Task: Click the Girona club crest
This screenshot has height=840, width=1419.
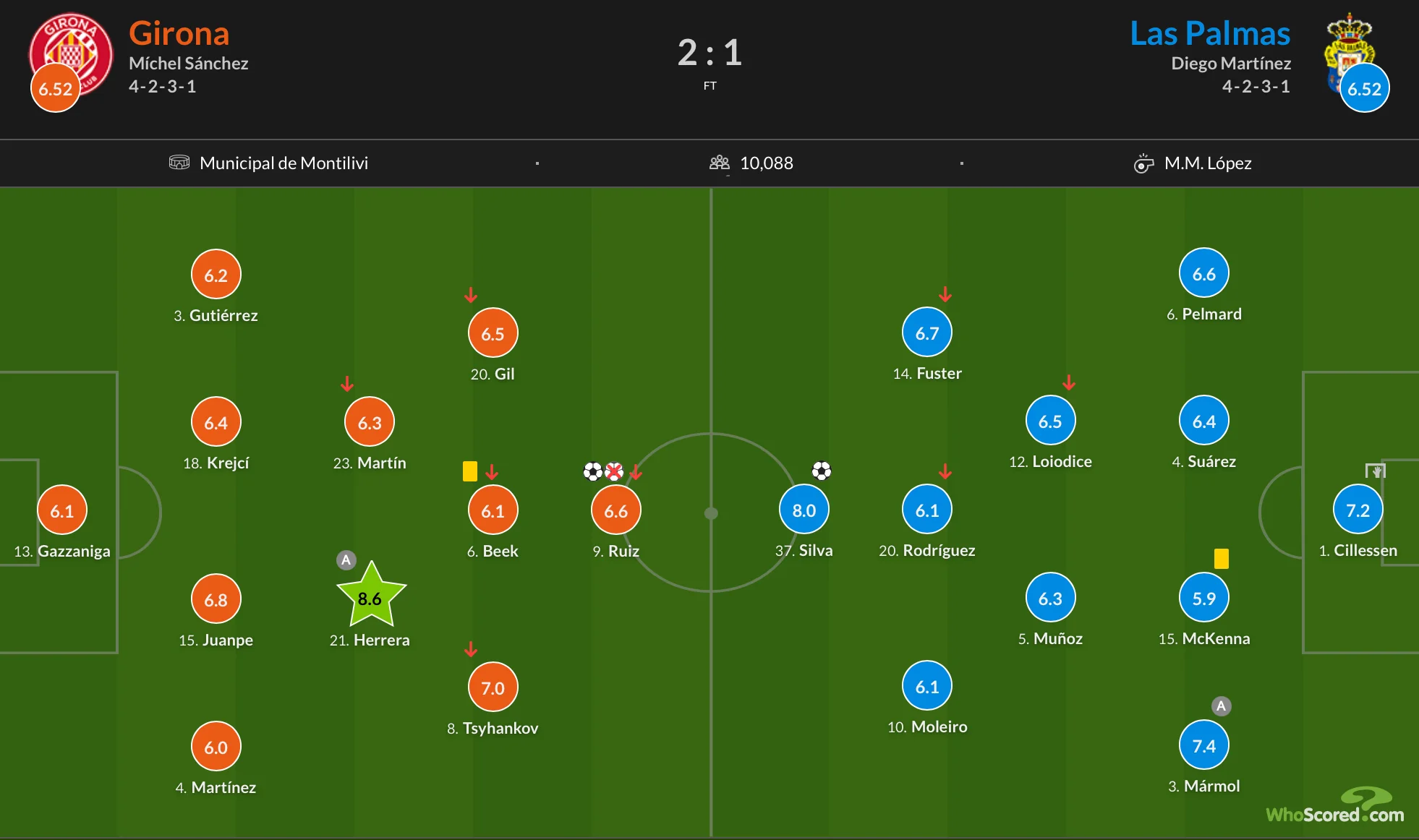Action: tap(71, 52)
